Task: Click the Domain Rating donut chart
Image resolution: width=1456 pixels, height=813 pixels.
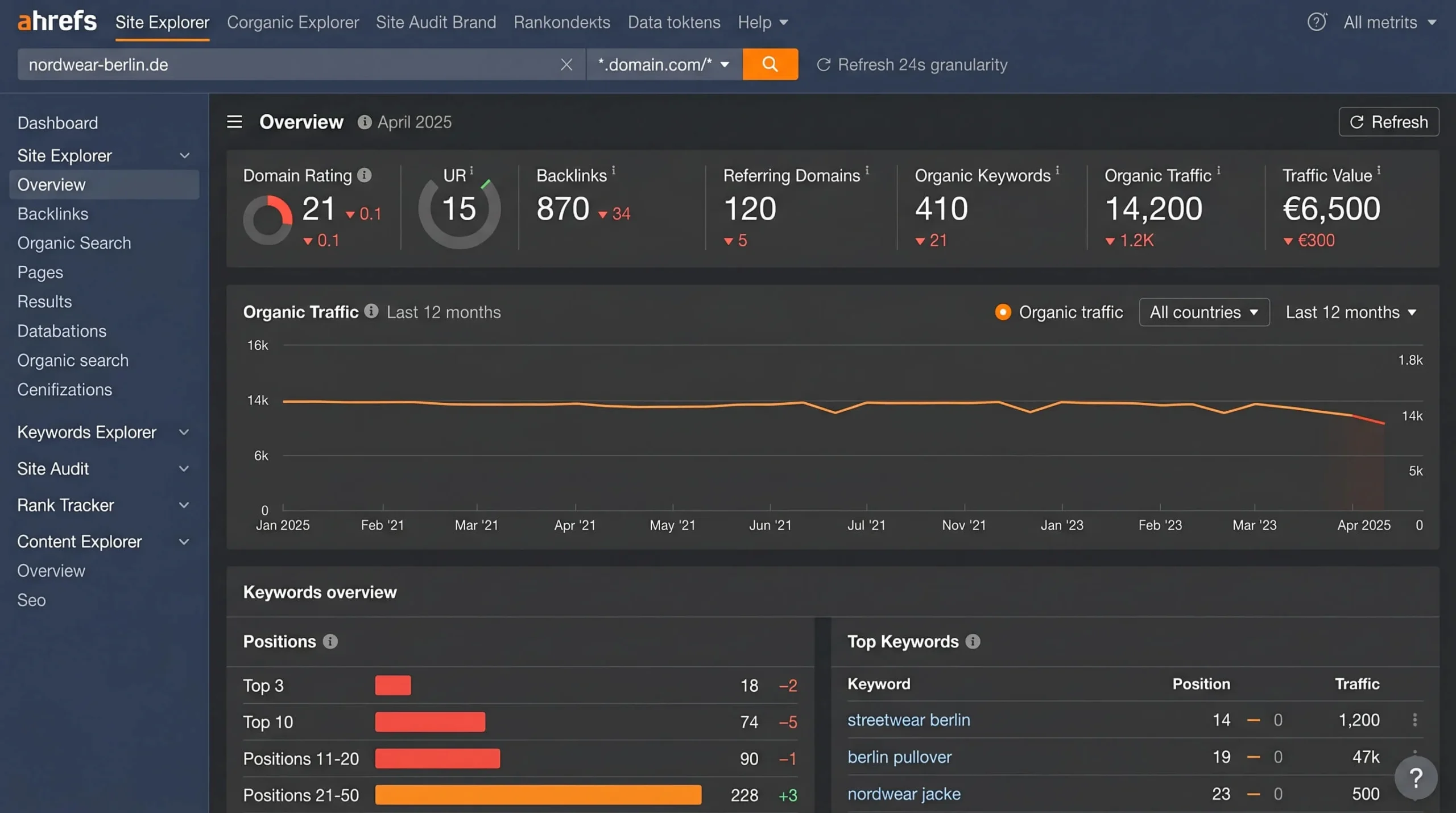Action: pyautogui.click(x=268, y=220)
